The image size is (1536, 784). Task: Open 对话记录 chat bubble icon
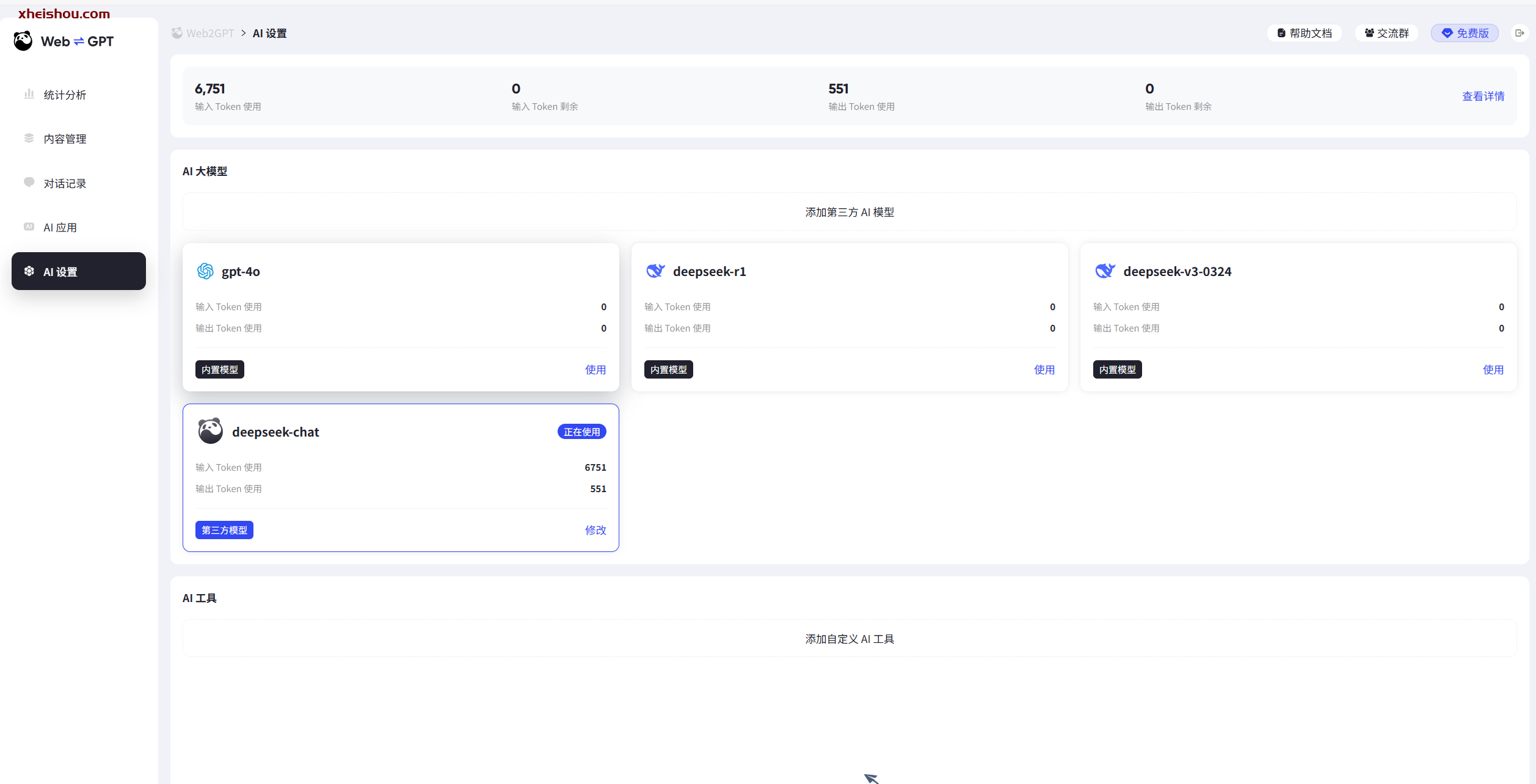coord(29,183)
